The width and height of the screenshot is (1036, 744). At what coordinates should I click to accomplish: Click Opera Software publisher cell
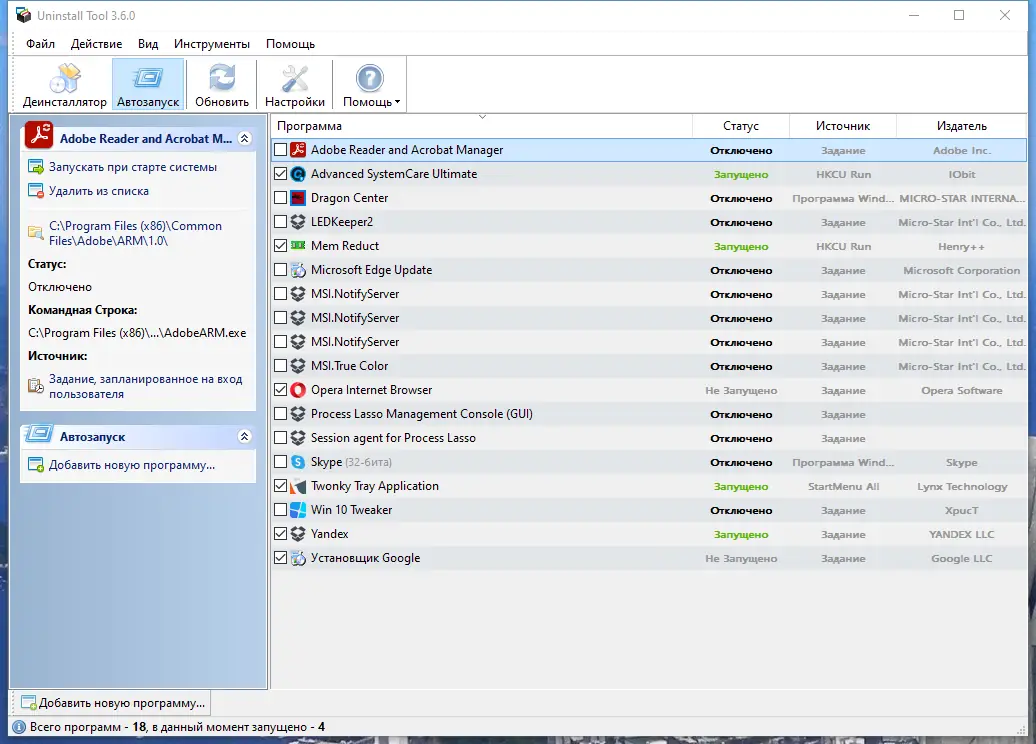coord(961,391)
